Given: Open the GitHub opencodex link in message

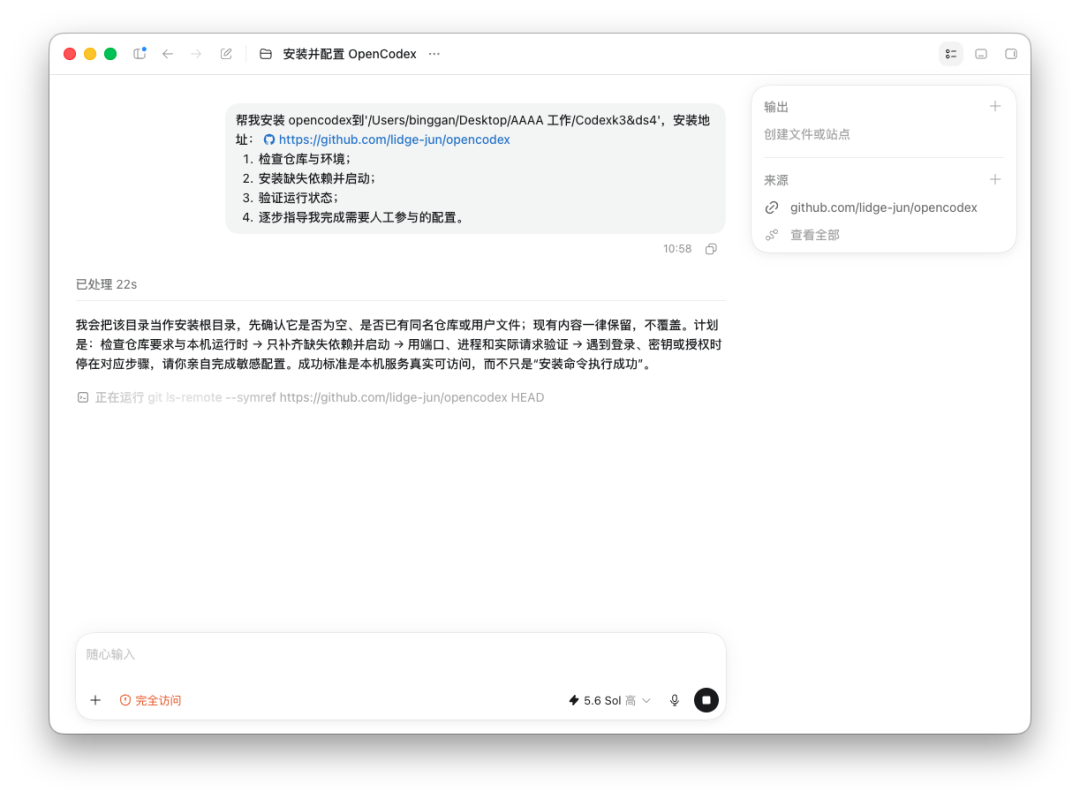Looking at the screenshot, I should (394, 139).
